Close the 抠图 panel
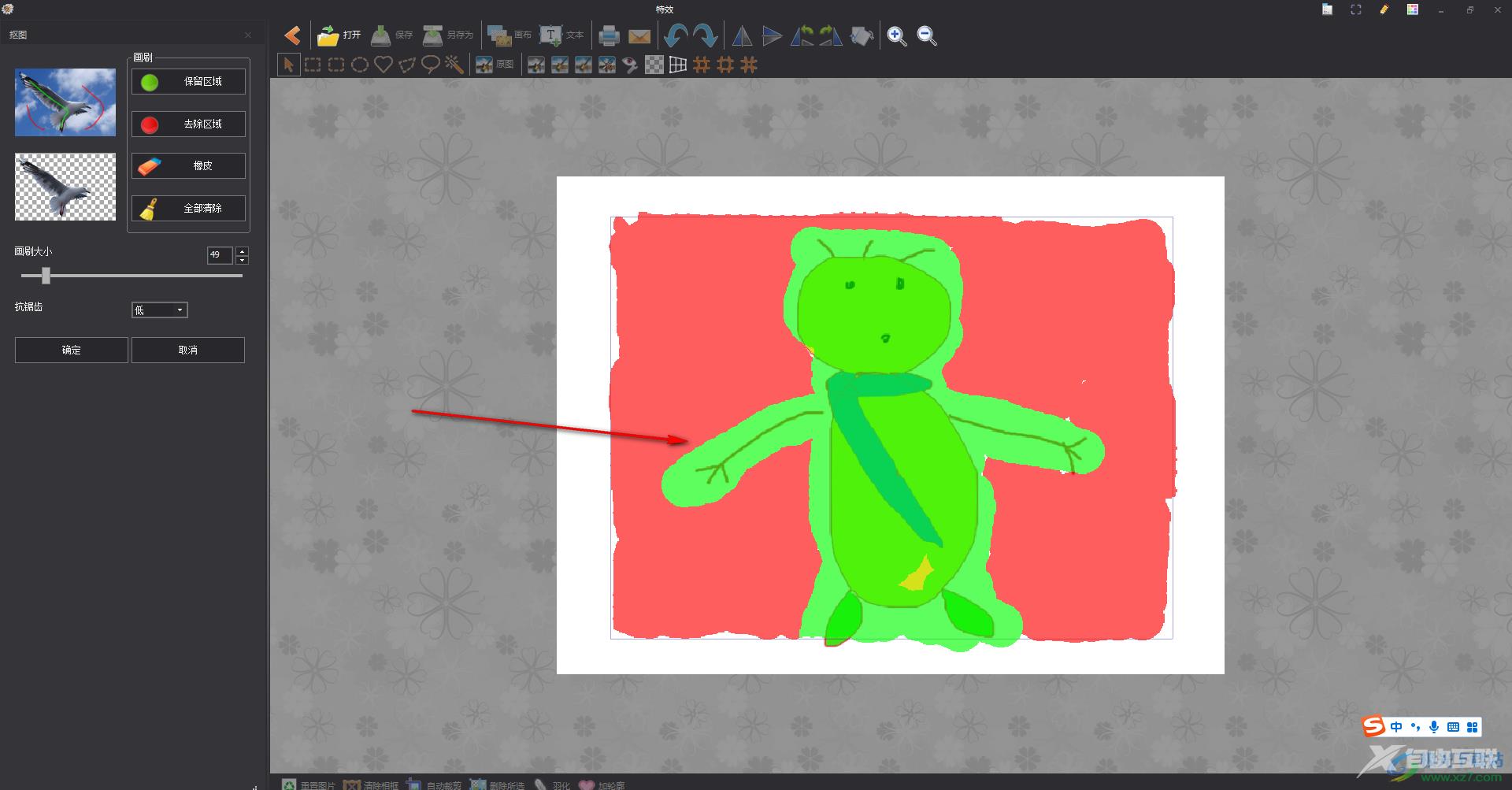1512x790 pixels. (248, 35)
